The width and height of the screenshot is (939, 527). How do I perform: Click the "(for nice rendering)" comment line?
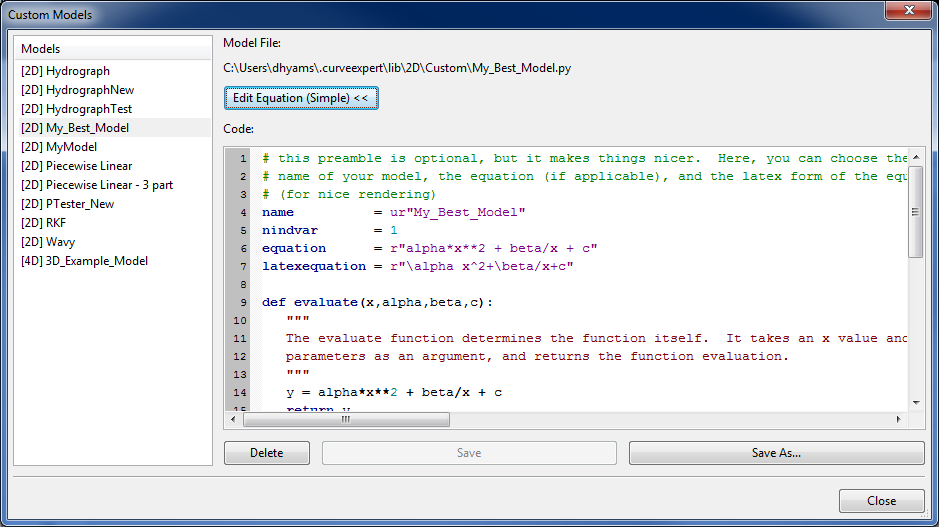[349, 194]
